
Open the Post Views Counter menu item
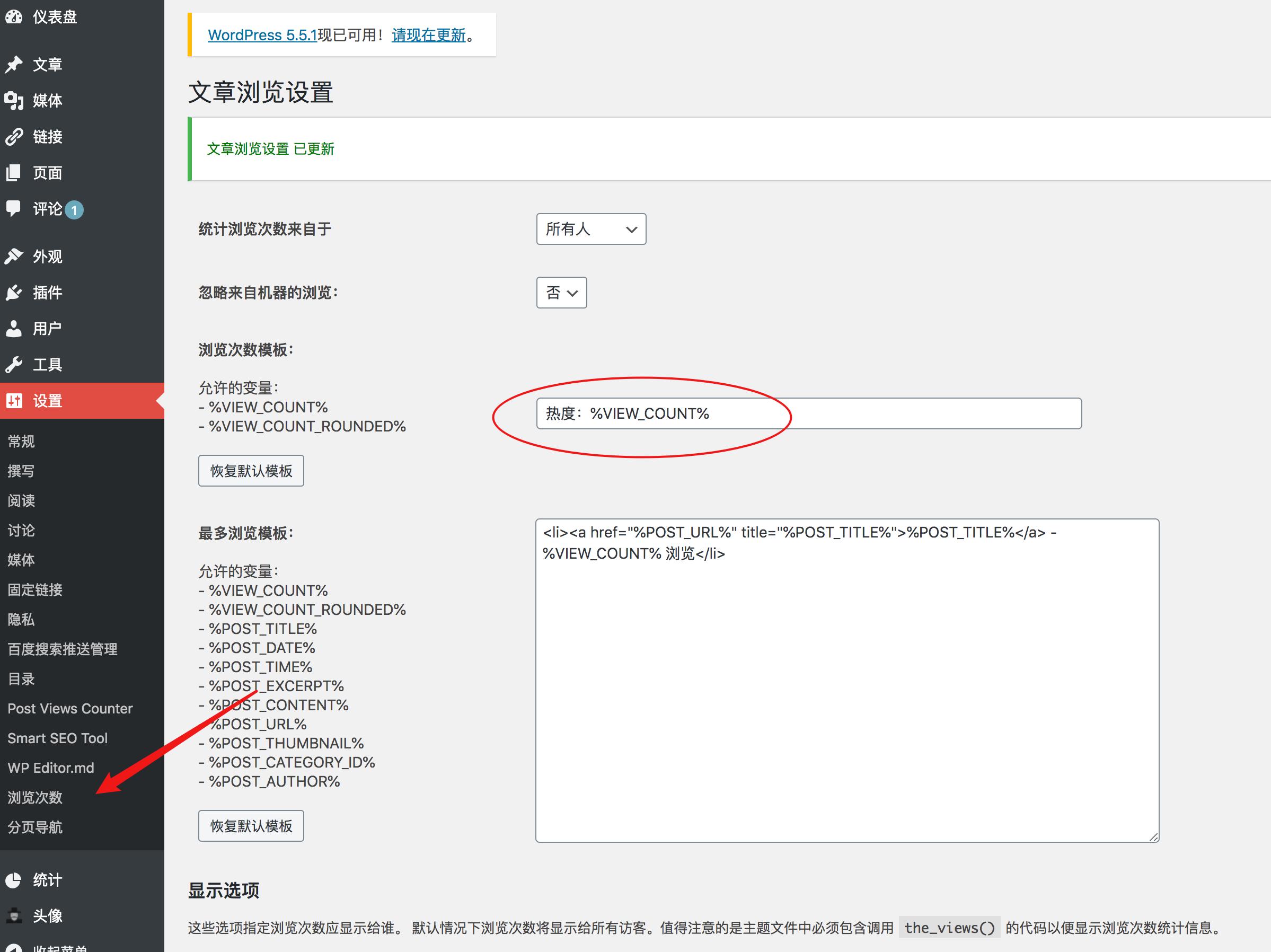click(x=69, y=708)
